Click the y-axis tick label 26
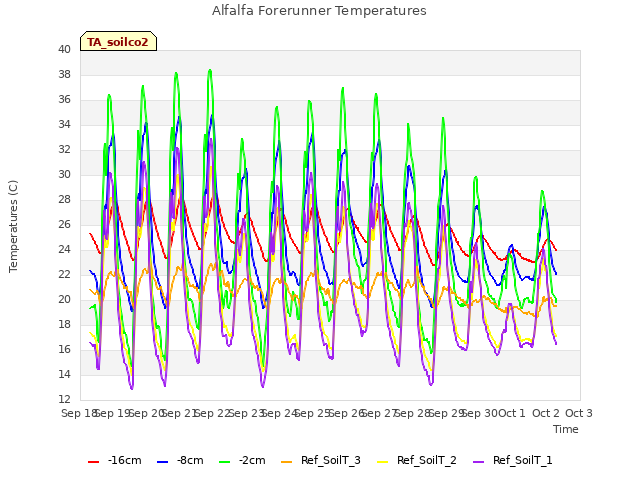640x480 pixels. [x=64, y=224]
